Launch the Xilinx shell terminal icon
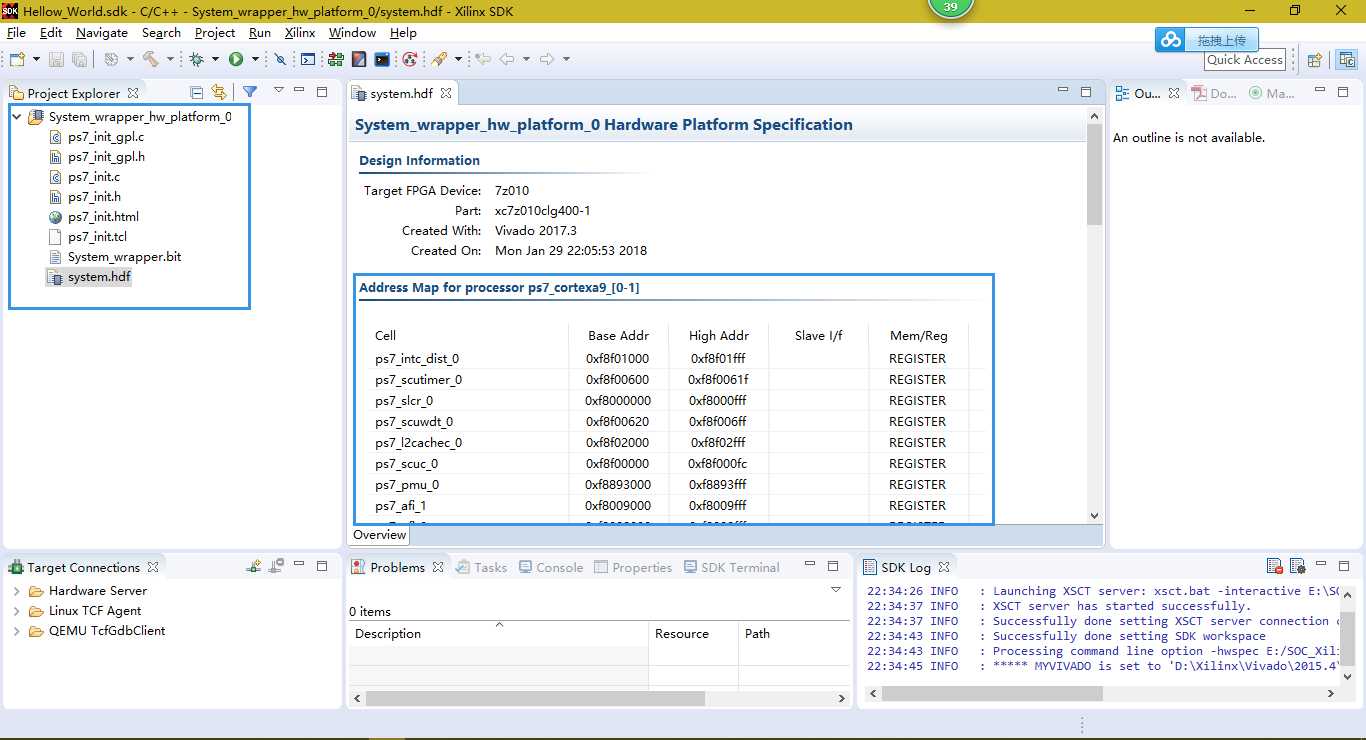 click(x=382, y=59)
